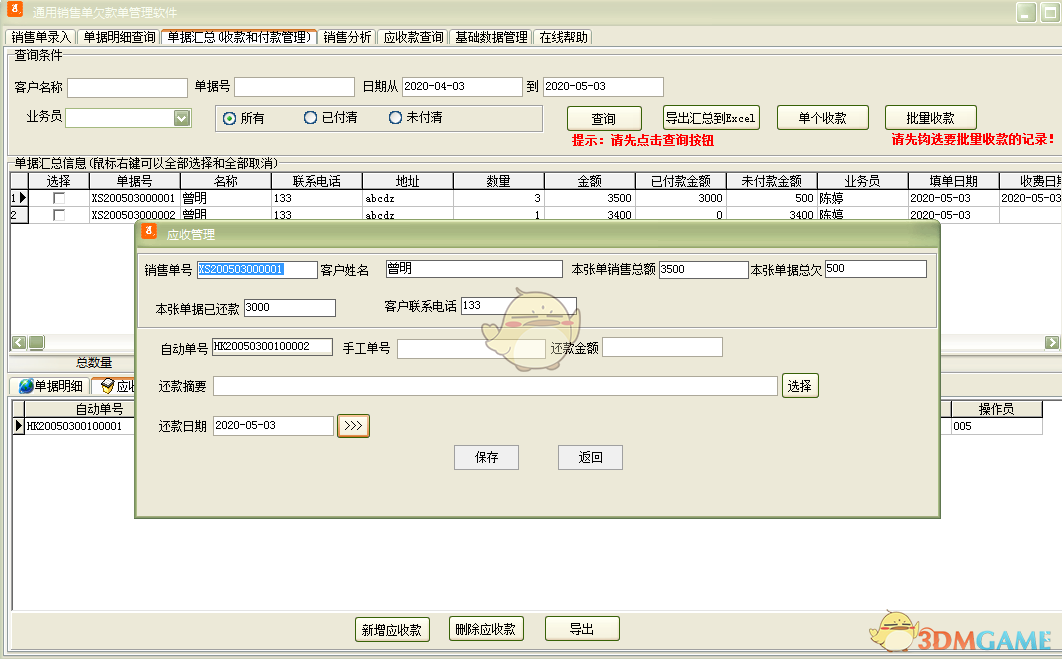Open the date picker with the >>> button
This screenshot has width=1062, height=659.
click(352, 425)
